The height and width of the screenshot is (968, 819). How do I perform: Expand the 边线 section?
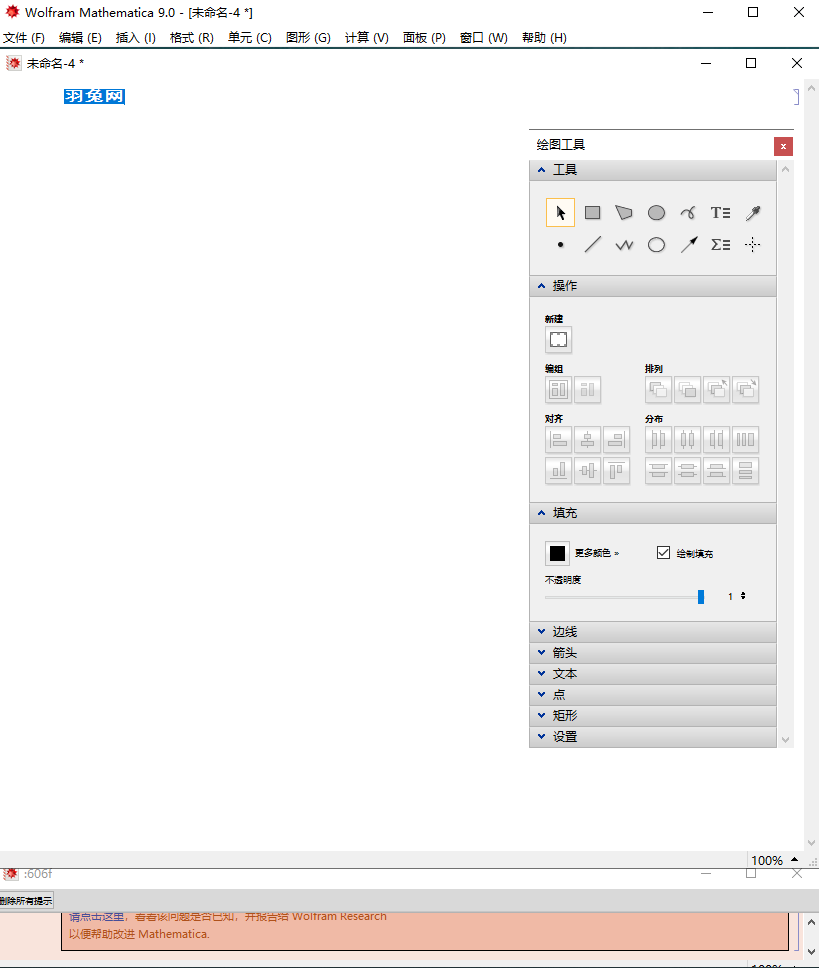tap(563, 631)
